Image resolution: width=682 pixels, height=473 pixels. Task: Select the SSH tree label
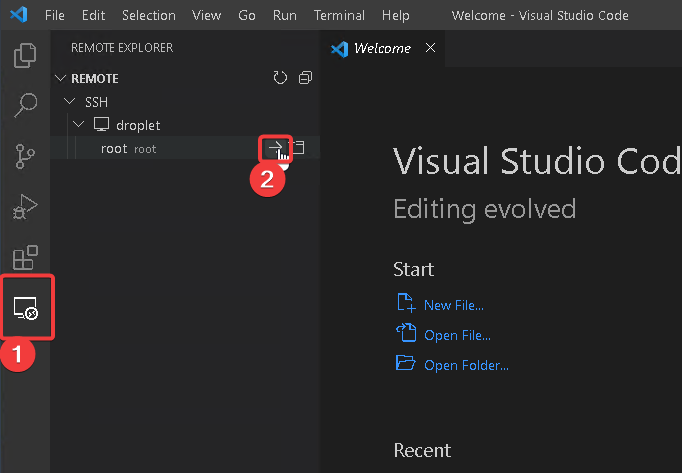point(96,102)
